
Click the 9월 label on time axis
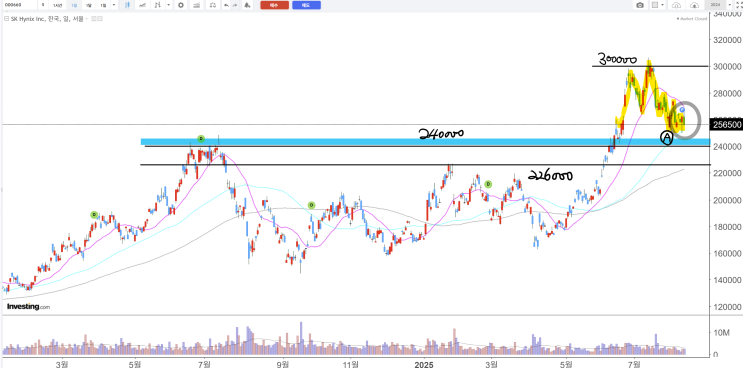pos(282,364)
